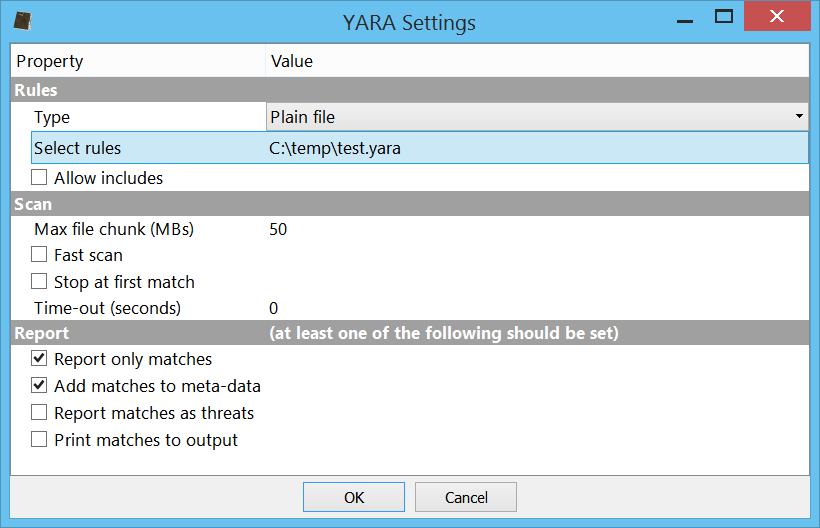This screenshot has width=820, height=528.
Task: Click the Cancel button
Action: [466, 497]
